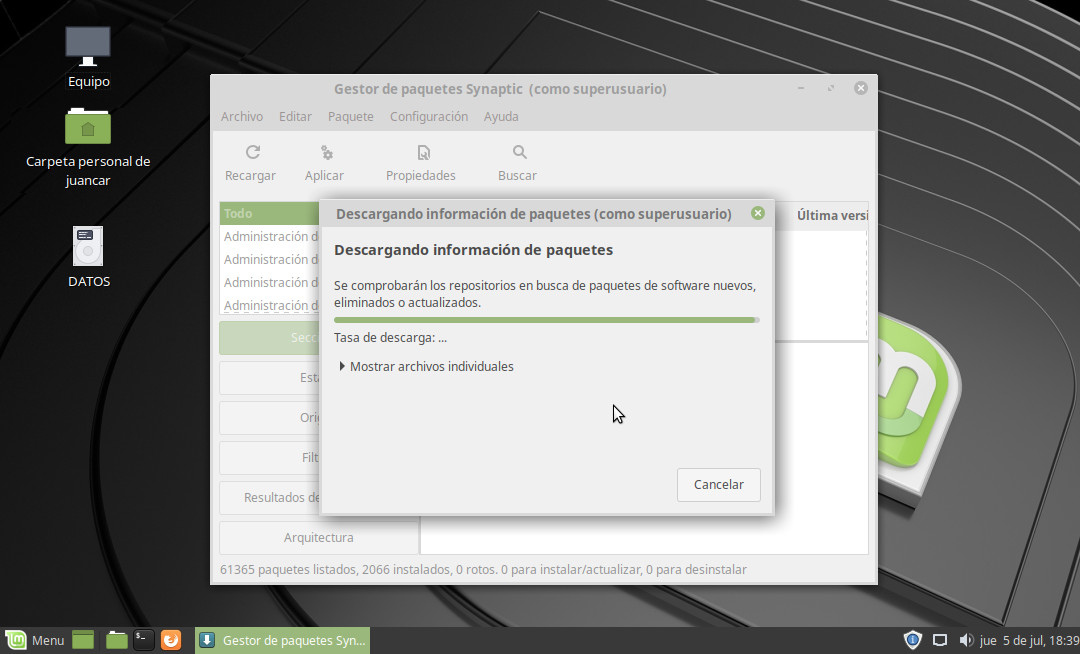Click the Arquitectura filter button

point(318,538)
